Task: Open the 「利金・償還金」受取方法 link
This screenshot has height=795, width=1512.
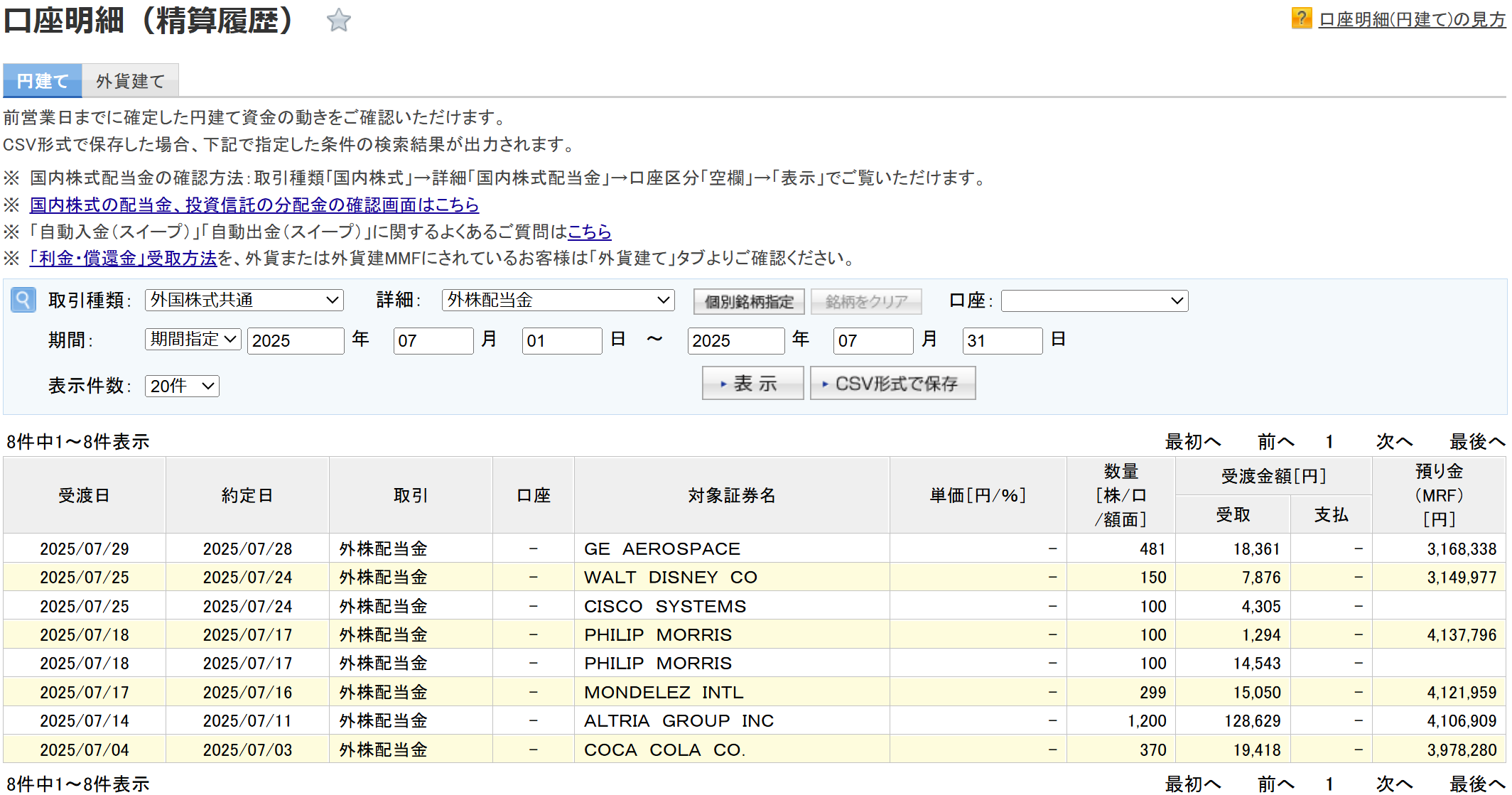Action: coord(123,258)
